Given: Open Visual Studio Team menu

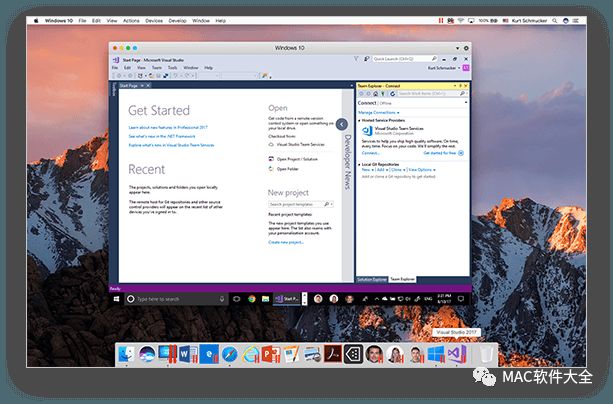Looking at the screenshot, I should (157, 68).
